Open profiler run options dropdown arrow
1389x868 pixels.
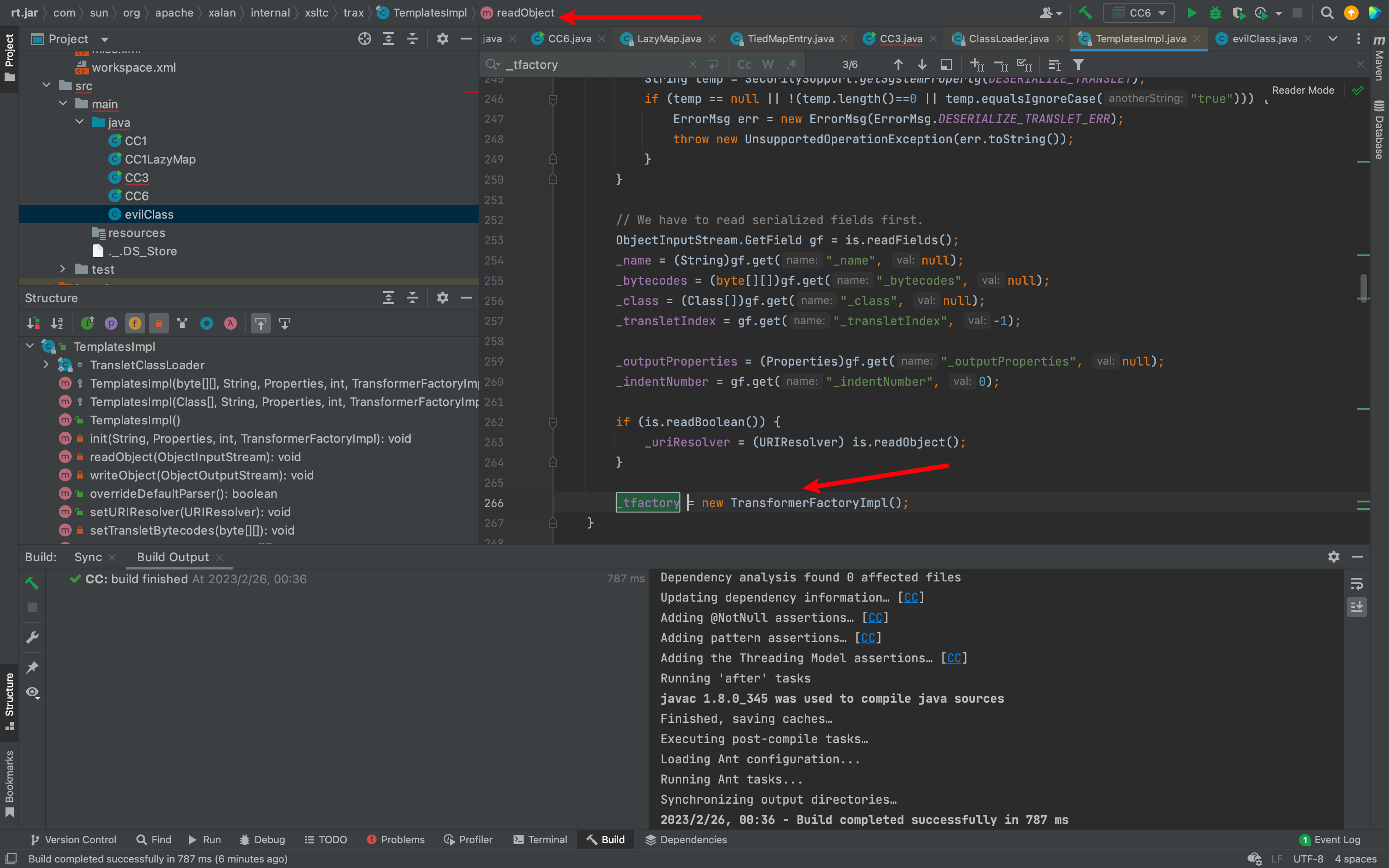(x=1278, y=13)
